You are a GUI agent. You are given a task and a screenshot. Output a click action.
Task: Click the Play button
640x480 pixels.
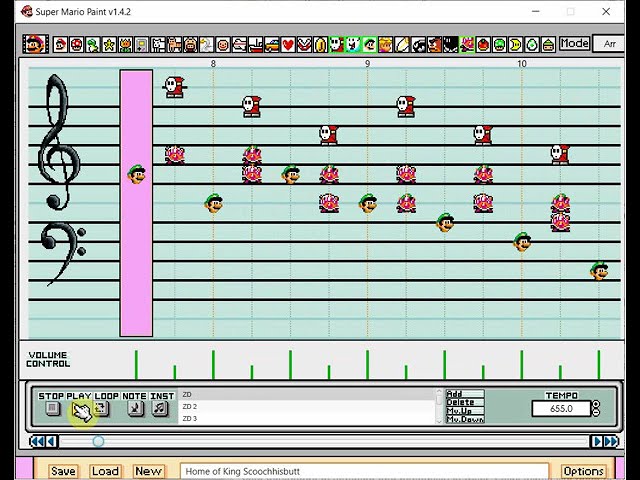click(x=79, y=409)
